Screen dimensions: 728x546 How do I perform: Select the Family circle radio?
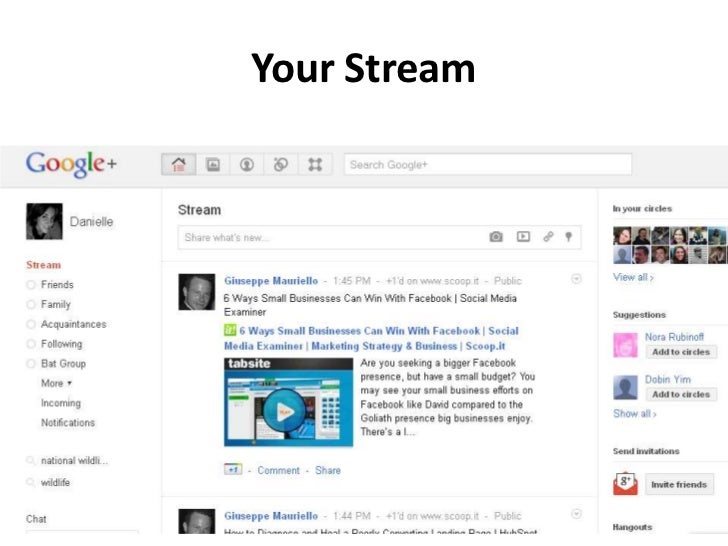click(x=31, y=305)
